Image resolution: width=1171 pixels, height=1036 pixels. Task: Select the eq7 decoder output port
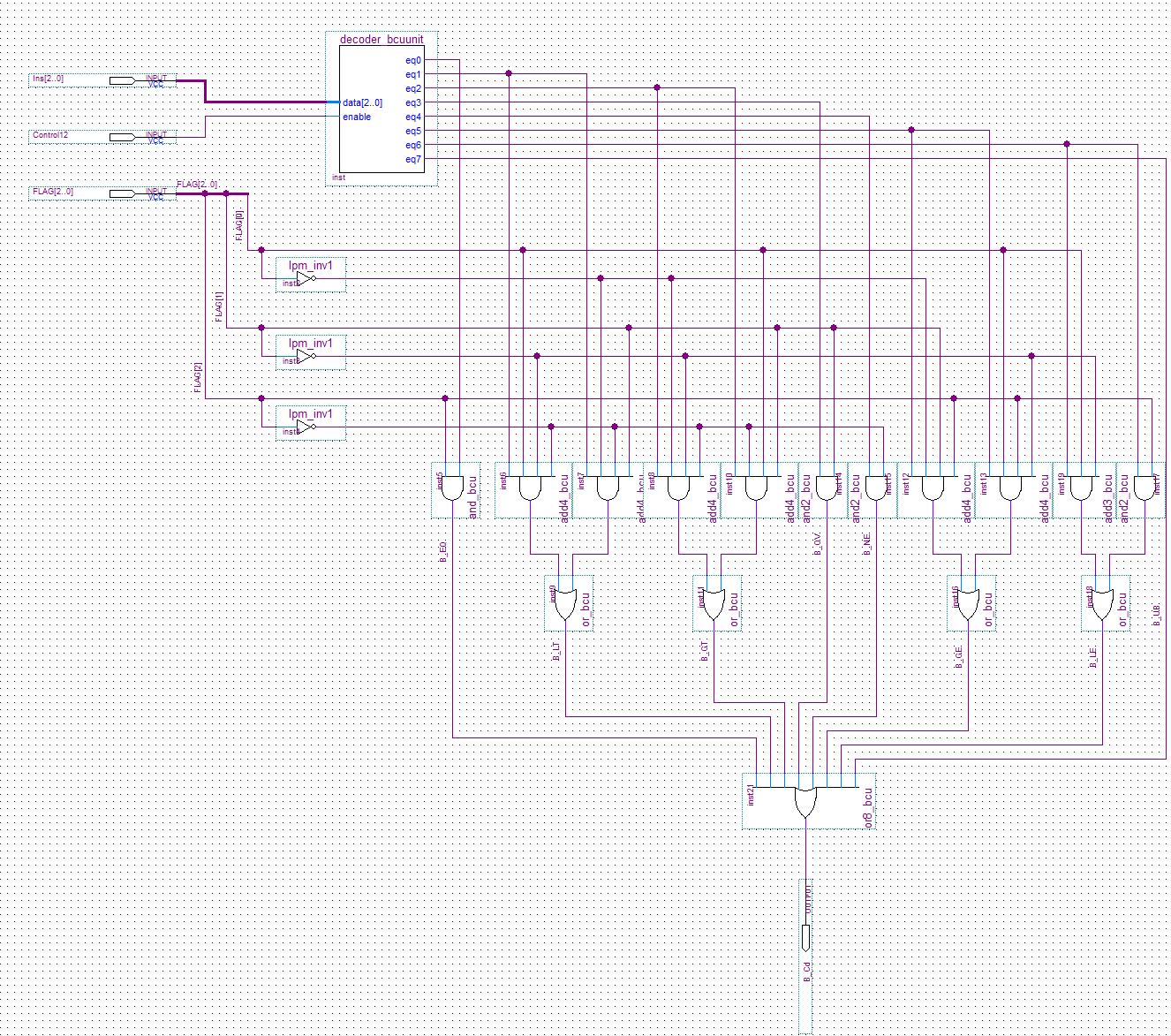pyautogui.click(x=412, y=160)
